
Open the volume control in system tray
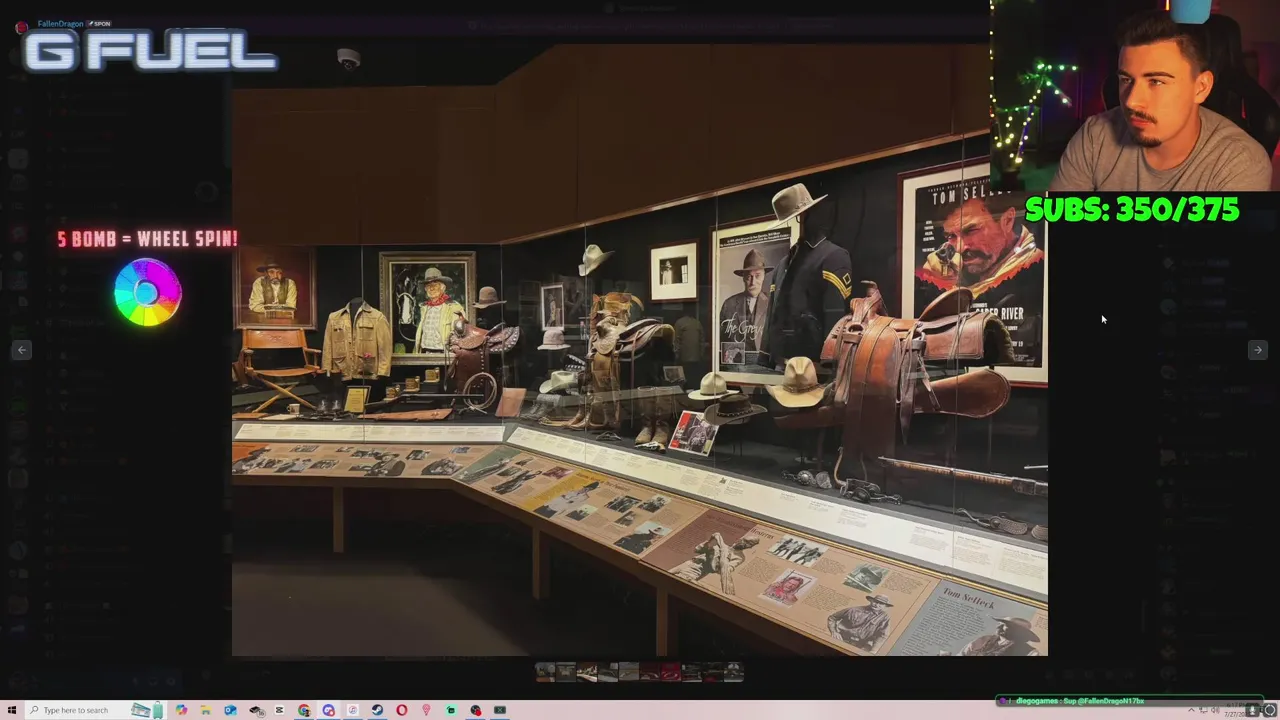(1215, 709)
